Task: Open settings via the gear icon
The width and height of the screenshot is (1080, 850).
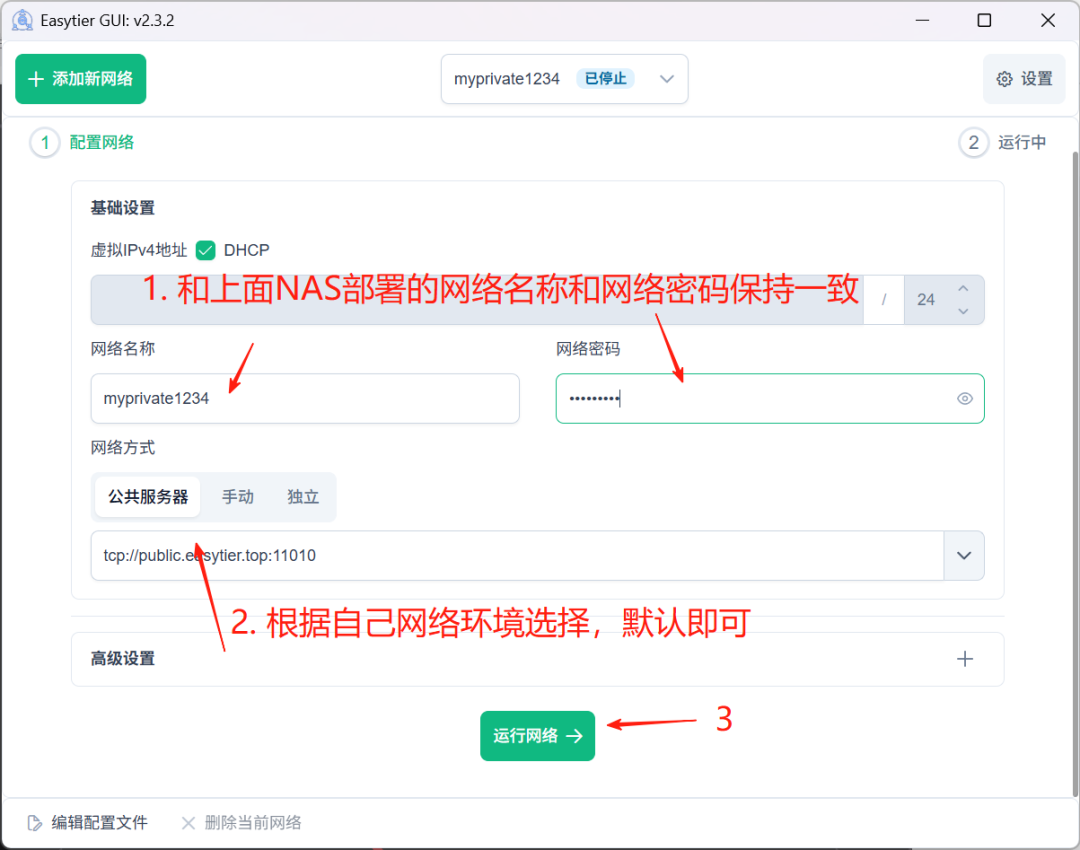Action: pyautogui.click(x=1004, y=79)
